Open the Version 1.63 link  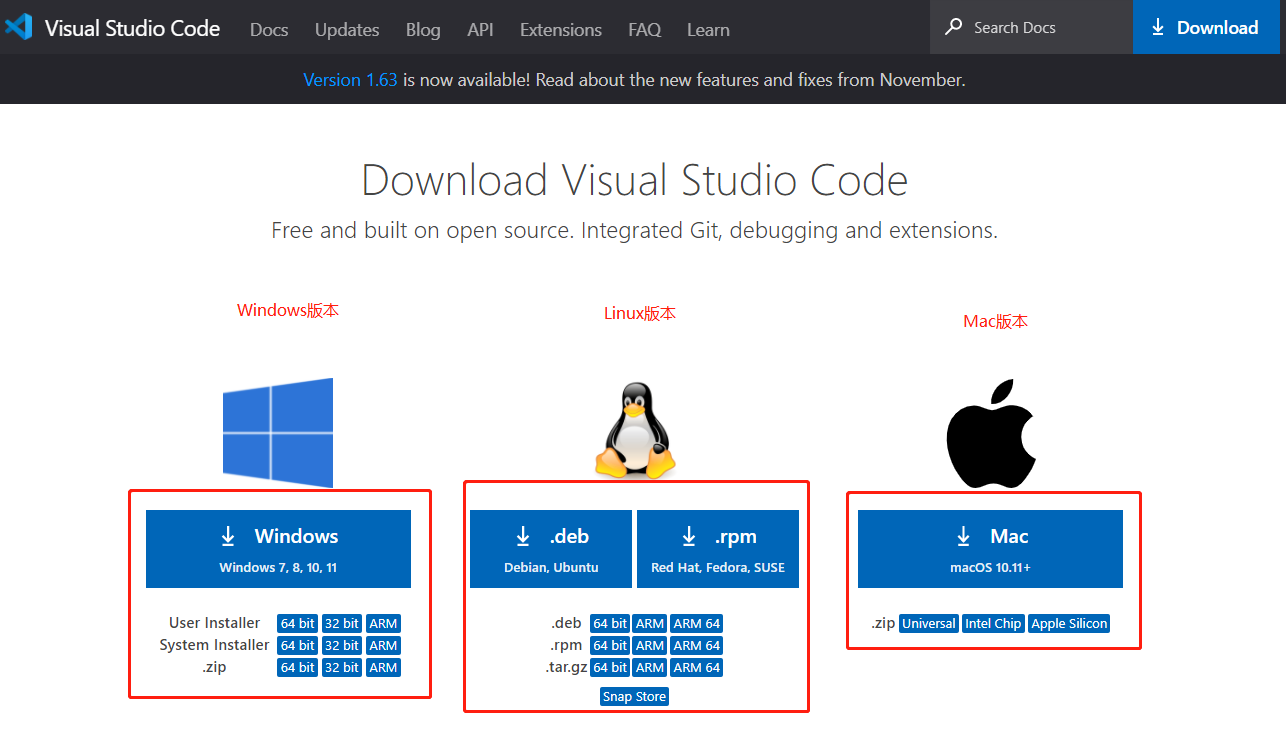350,80
